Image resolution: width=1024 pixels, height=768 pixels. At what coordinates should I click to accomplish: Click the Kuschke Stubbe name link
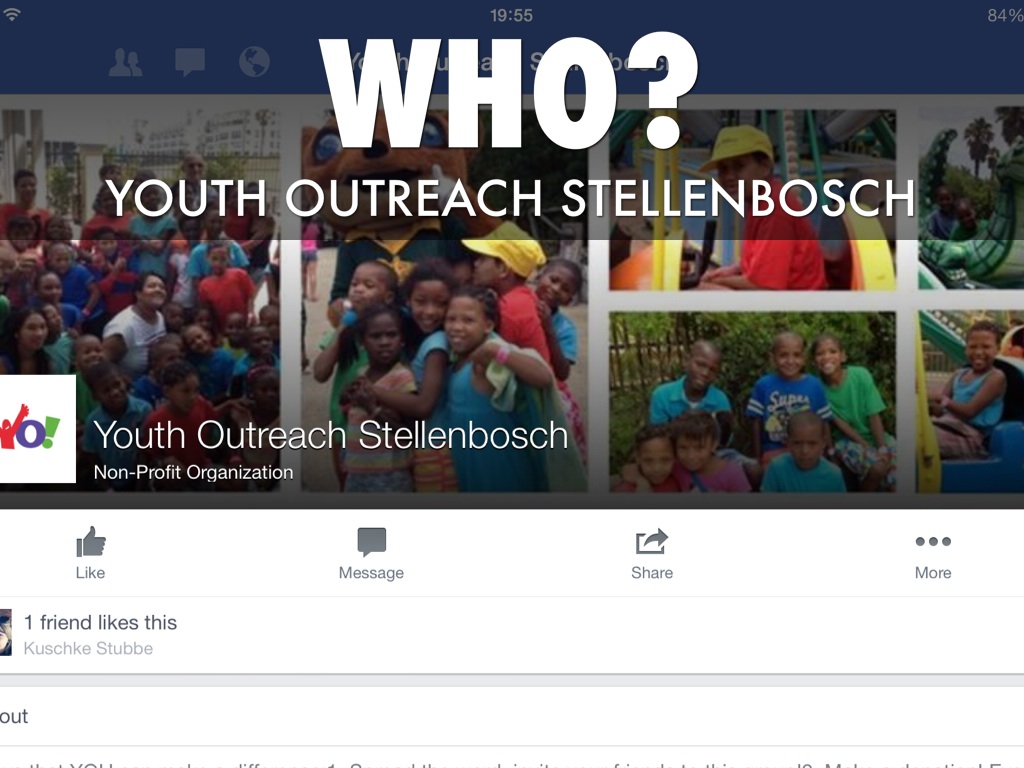(x=88, y=648)
